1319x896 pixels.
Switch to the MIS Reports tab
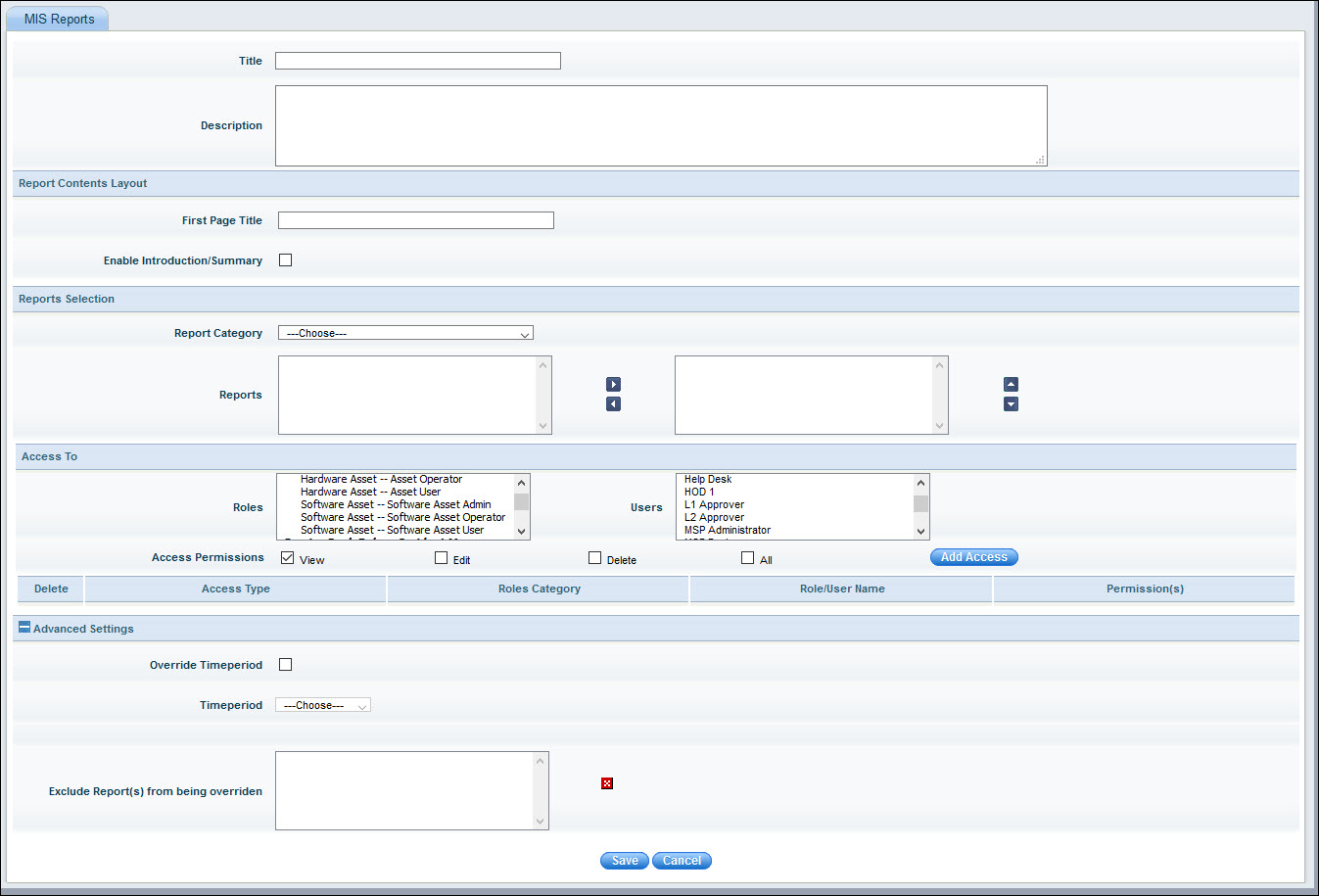[57, 18]
